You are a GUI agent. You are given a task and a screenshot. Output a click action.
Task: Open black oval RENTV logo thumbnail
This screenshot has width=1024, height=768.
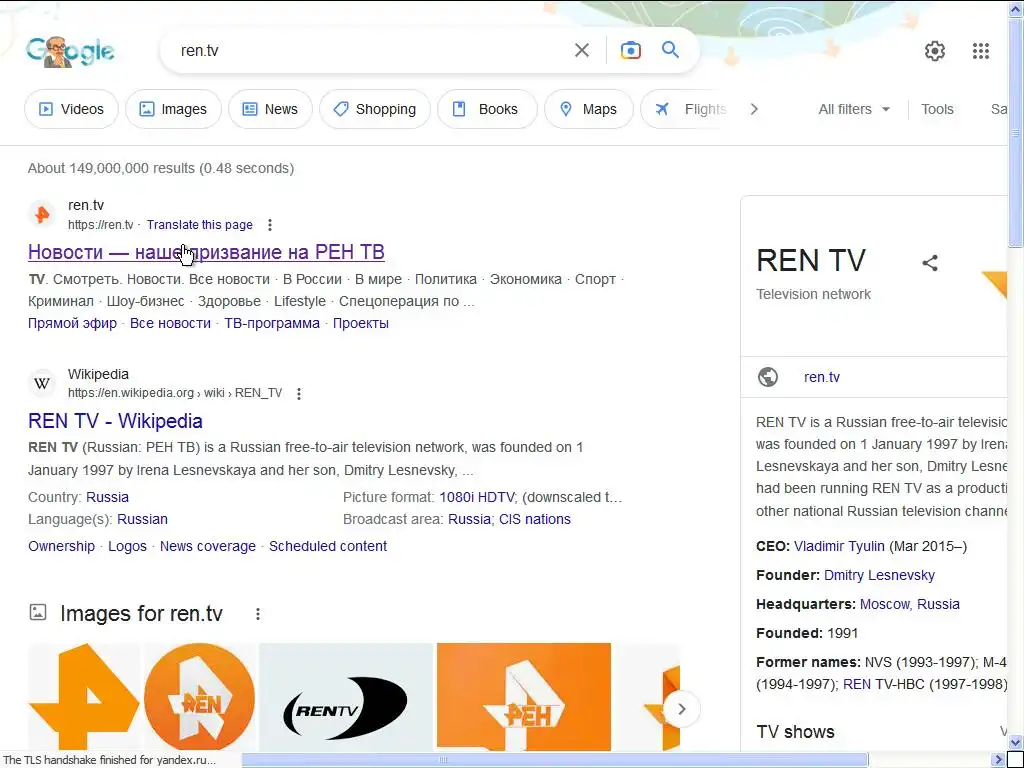click(345, 697)
